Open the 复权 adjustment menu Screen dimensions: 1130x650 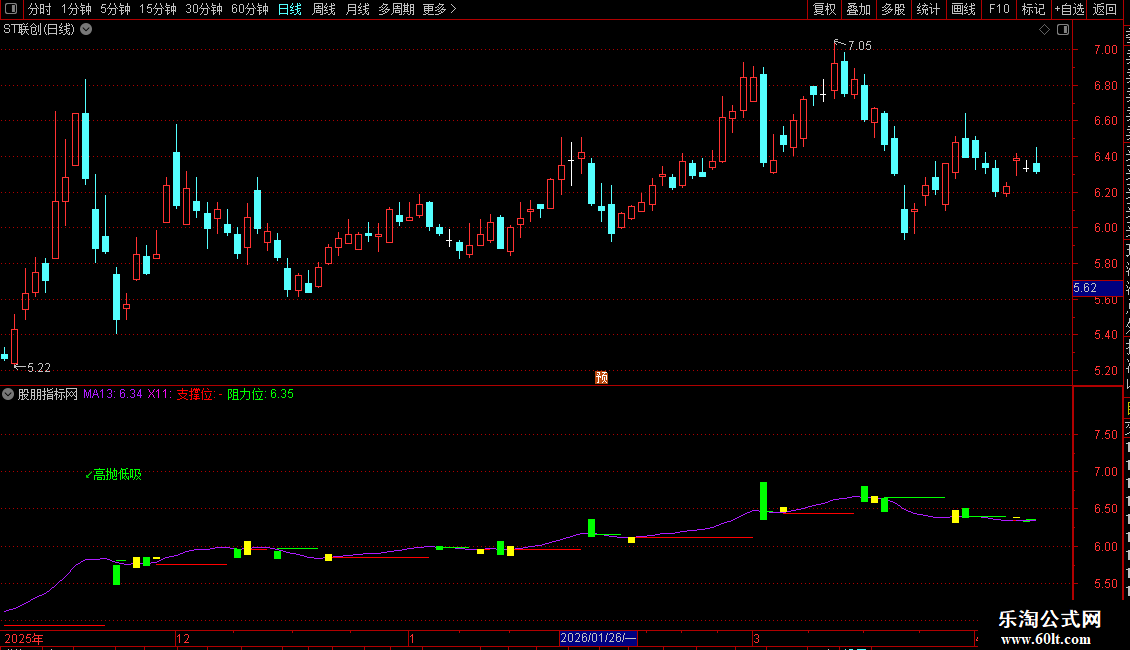tap(824, 9)
